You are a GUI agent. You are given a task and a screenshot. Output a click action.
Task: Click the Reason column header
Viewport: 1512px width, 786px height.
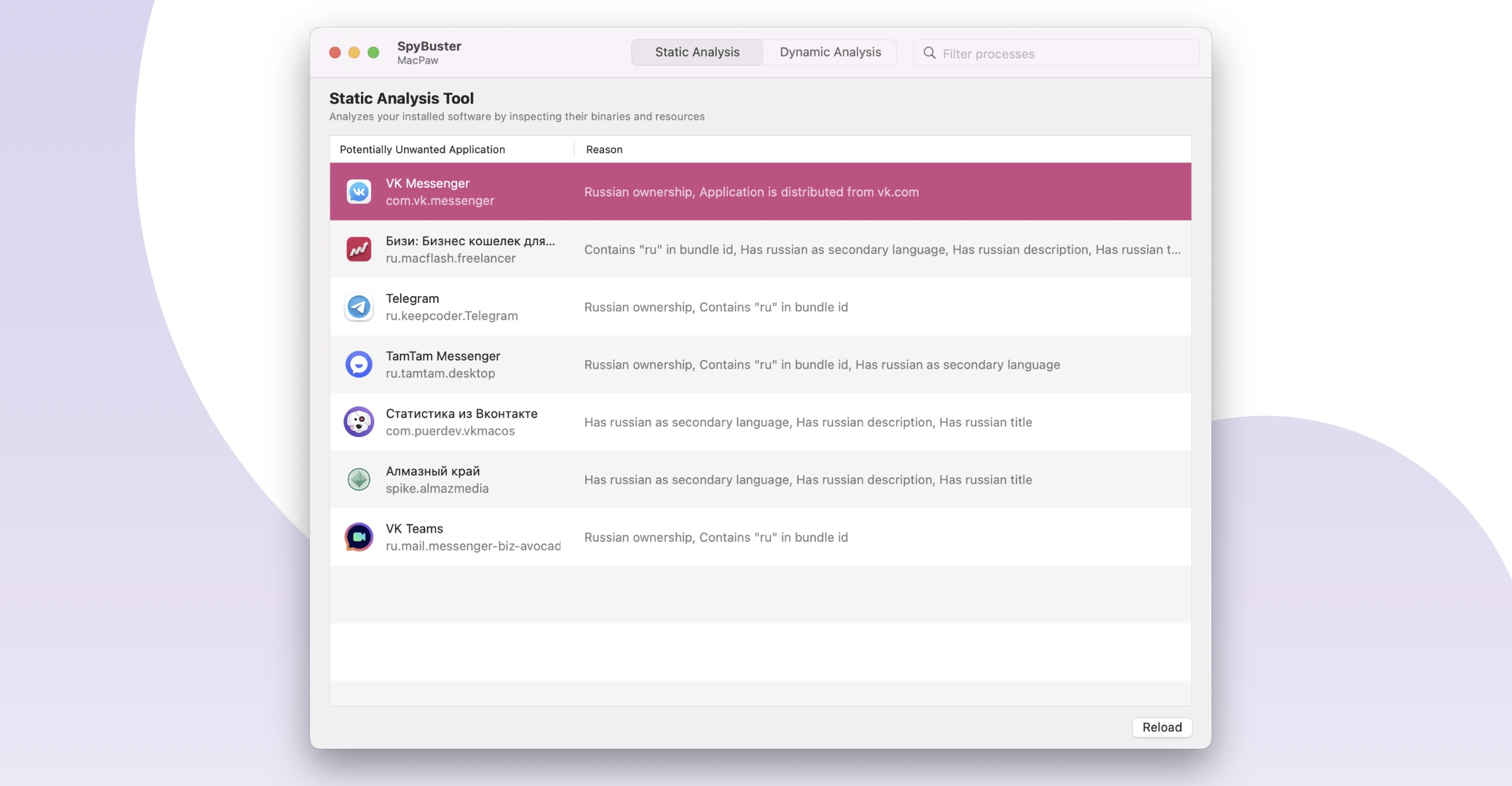click(604, 150)
